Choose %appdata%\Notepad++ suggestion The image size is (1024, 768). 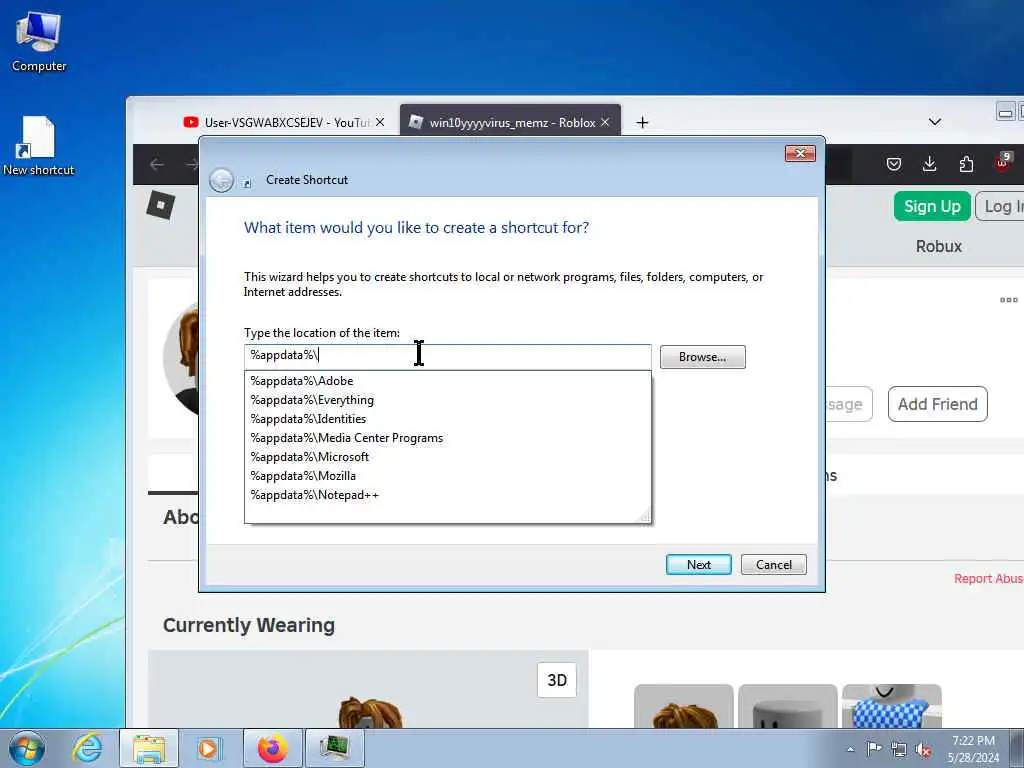pos(447,495)
